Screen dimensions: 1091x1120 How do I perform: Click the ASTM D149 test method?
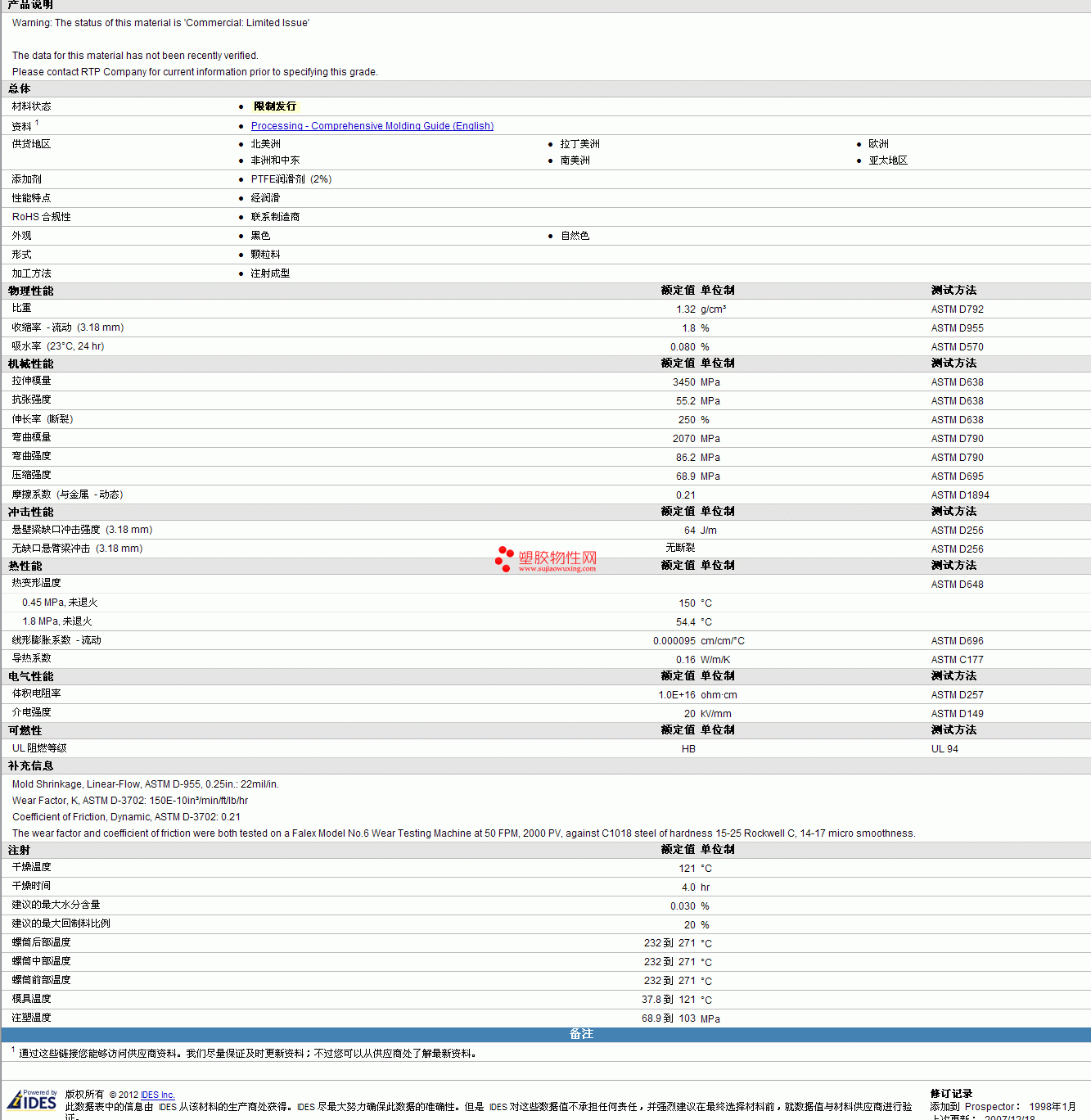pos(957,714)
